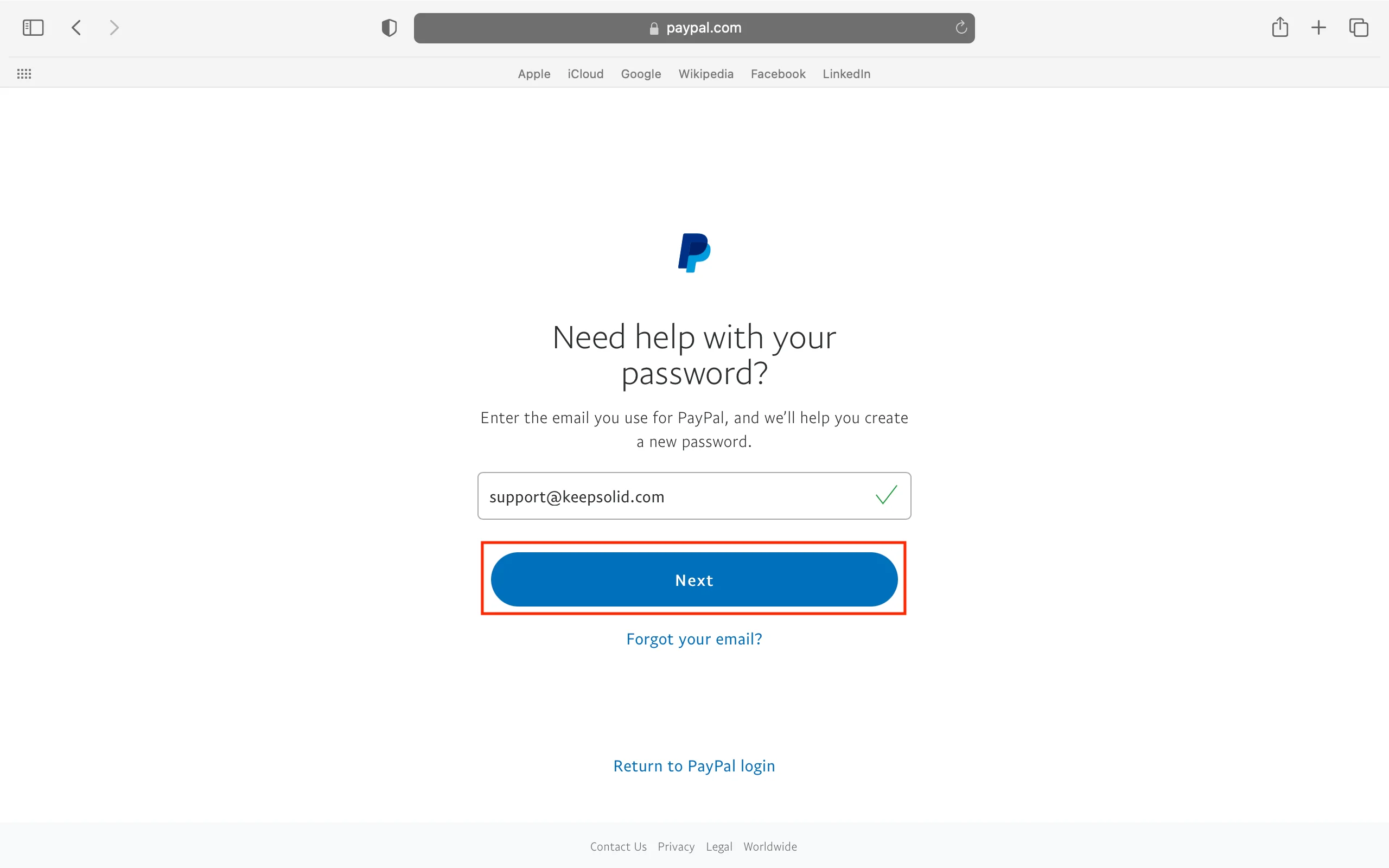This screenshot has height=868, width=1389.
Task: Select the Wikipedia bookmark link
Action: [706, 74]
